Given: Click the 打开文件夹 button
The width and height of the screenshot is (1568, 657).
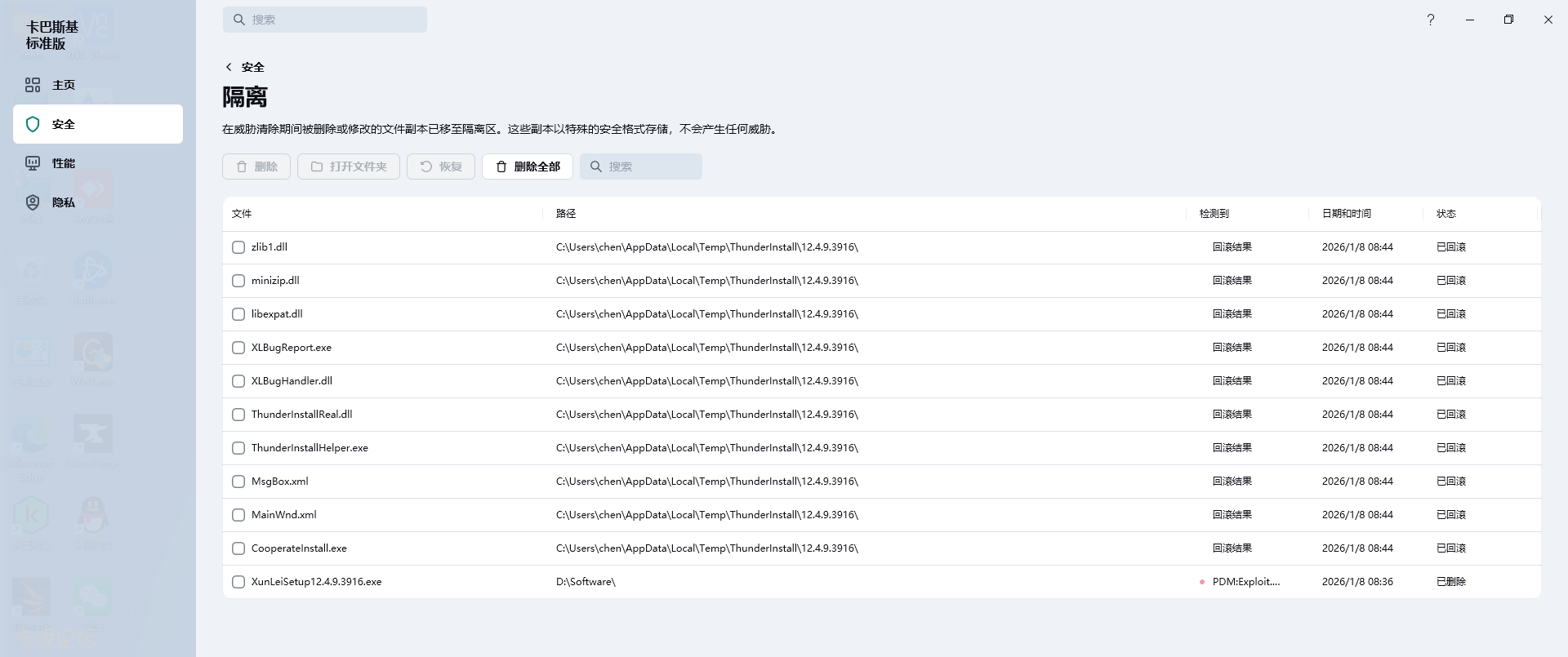Looking at the screenshot, I should 349,166.
